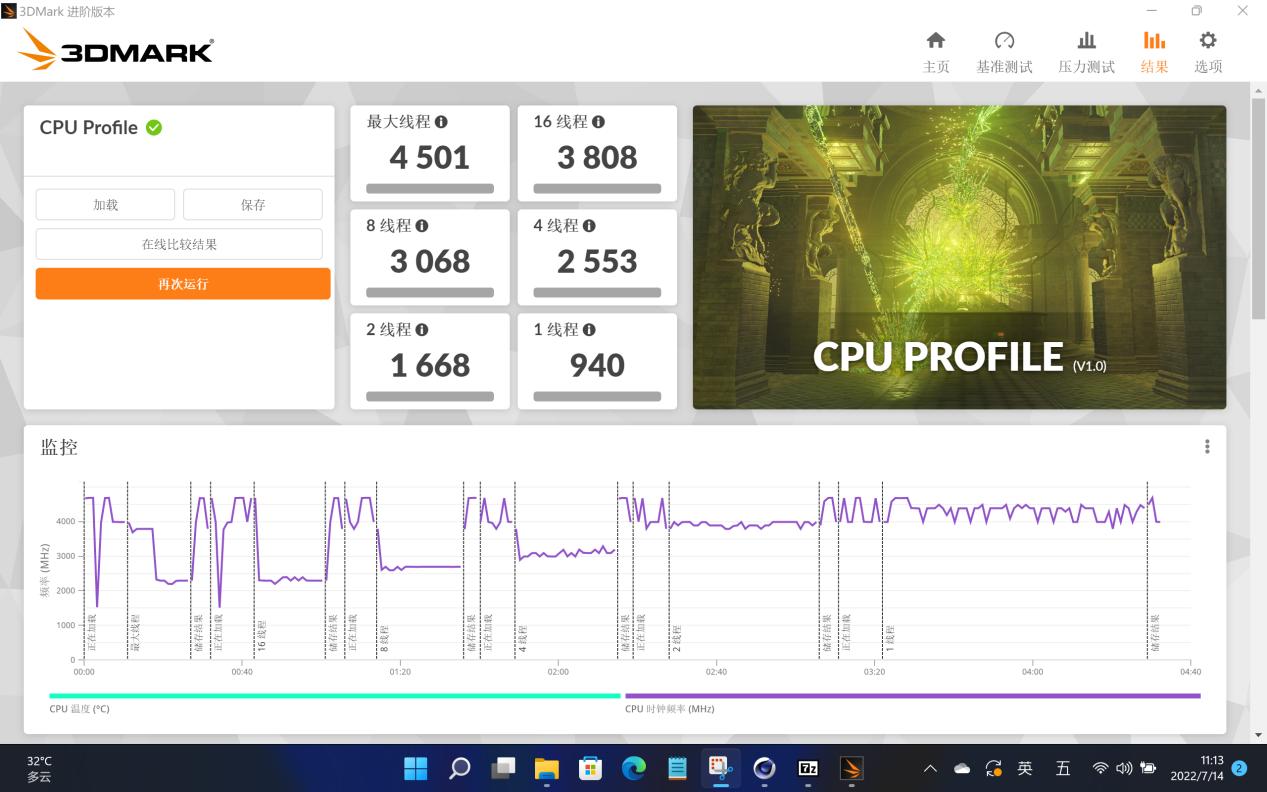
Task: Click the OneDrive cloud tray icon
Action: [962, 768]
